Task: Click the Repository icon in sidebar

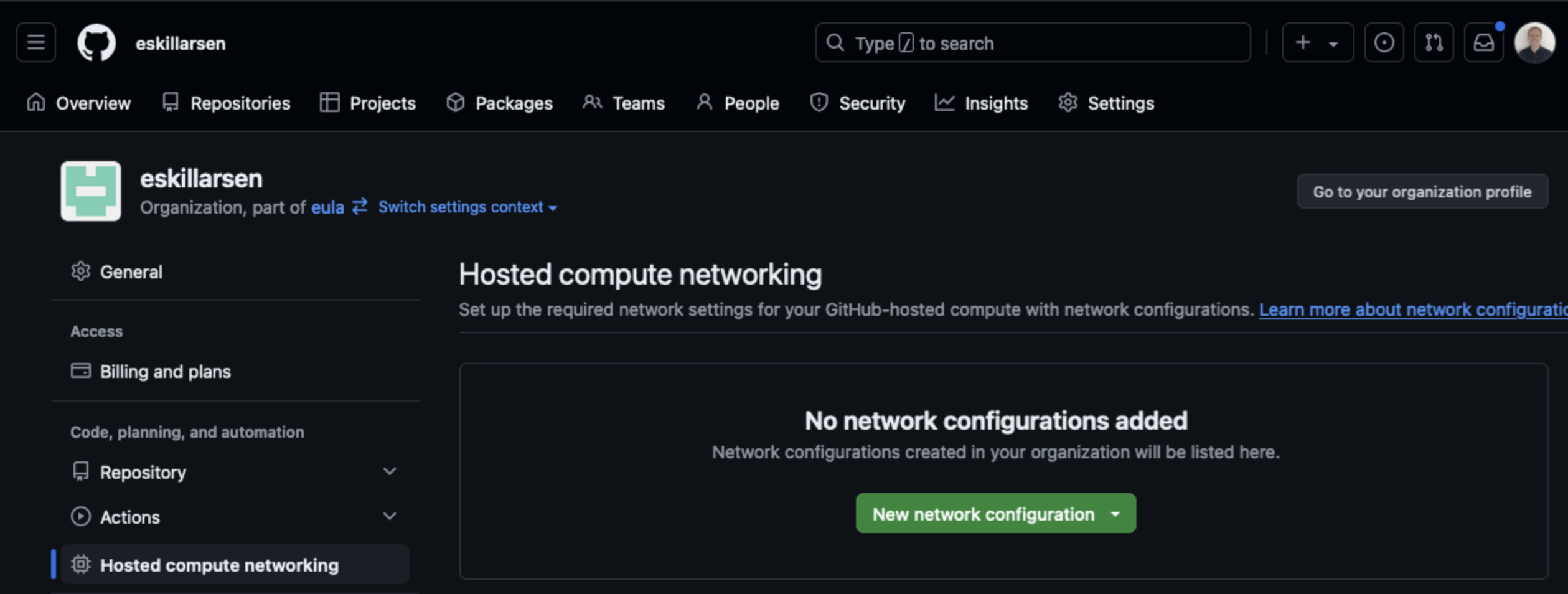Action: [x=80, y=471]
